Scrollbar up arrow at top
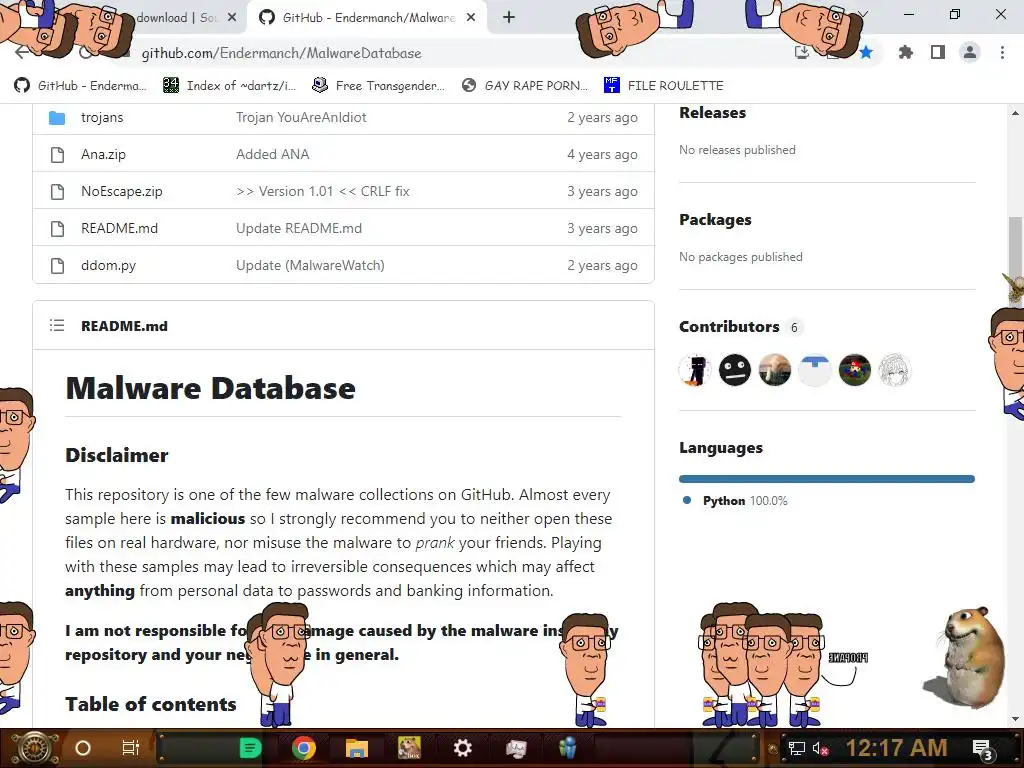This screenshot has height=768, width=1024. tap(1015, 113)
